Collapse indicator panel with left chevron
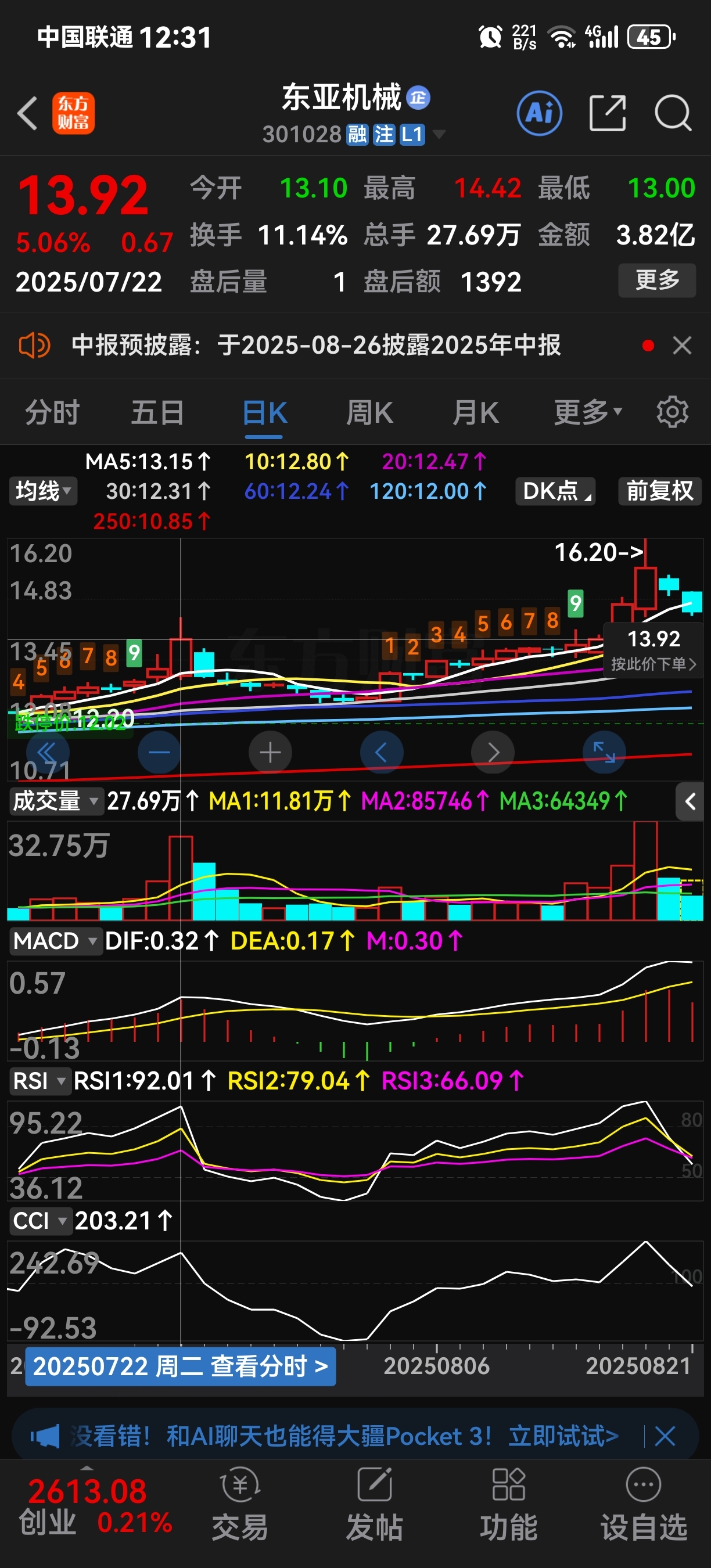Image resolution: width=711 pixels, height=1568 pixels. click(690, 801)
